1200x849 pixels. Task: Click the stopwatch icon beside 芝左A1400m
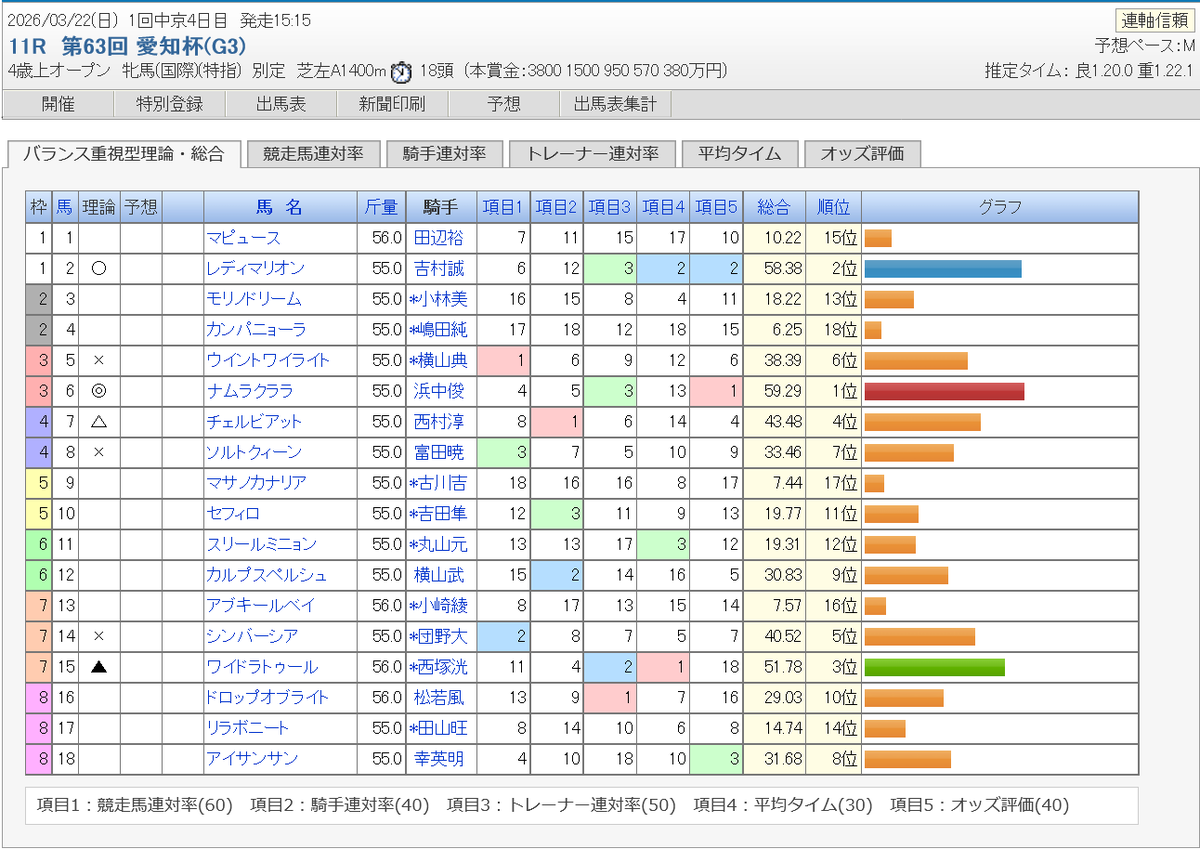401,71
